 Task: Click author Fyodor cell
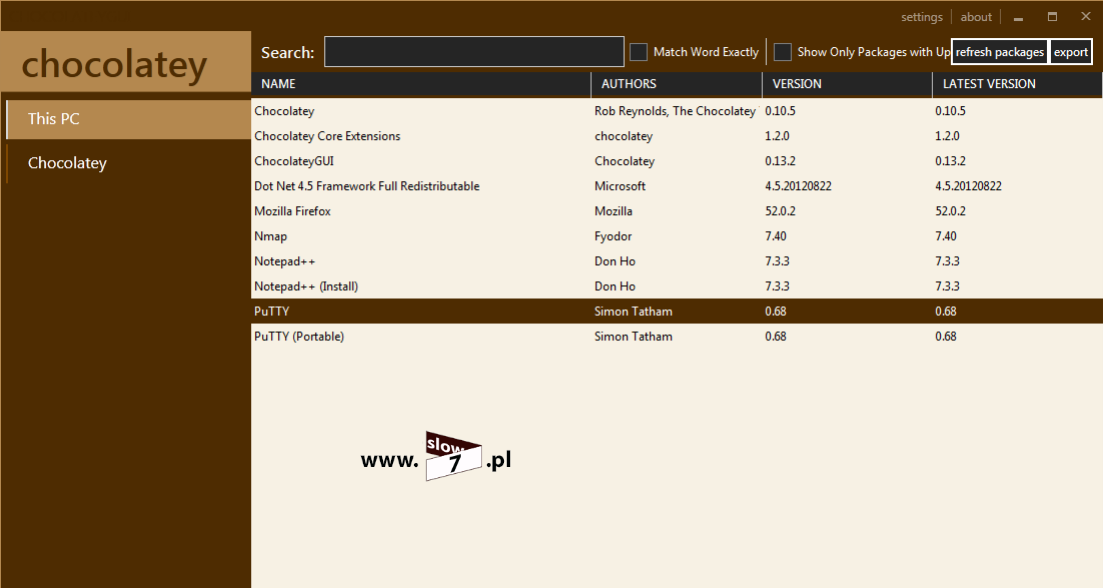(613, 236)
